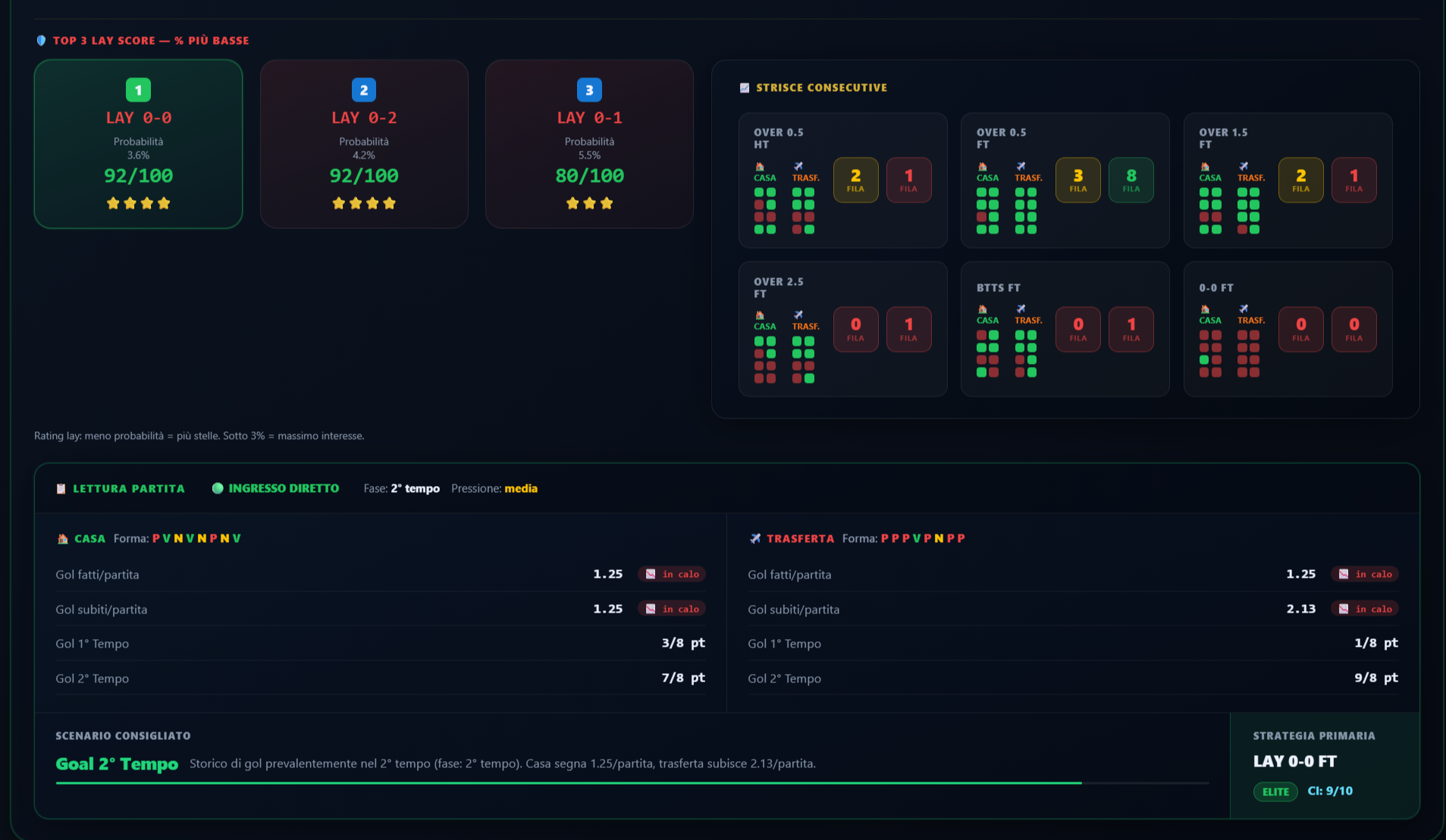Click the green Goal 2° Tempo progress bar
1446x840 pixels.
pyautogui.click(x=569, y=783)
